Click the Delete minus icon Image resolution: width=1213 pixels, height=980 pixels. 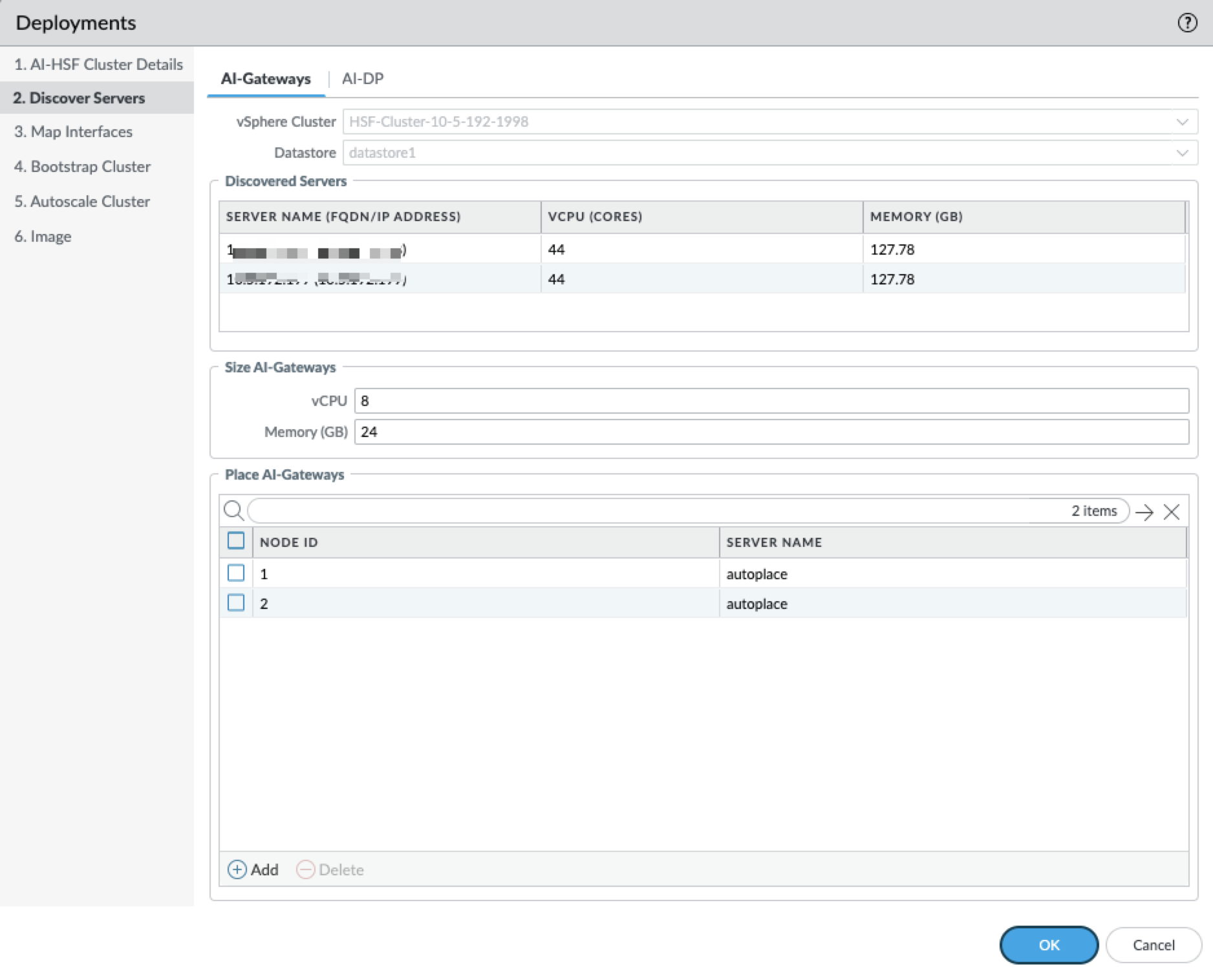tap(305, 869)
